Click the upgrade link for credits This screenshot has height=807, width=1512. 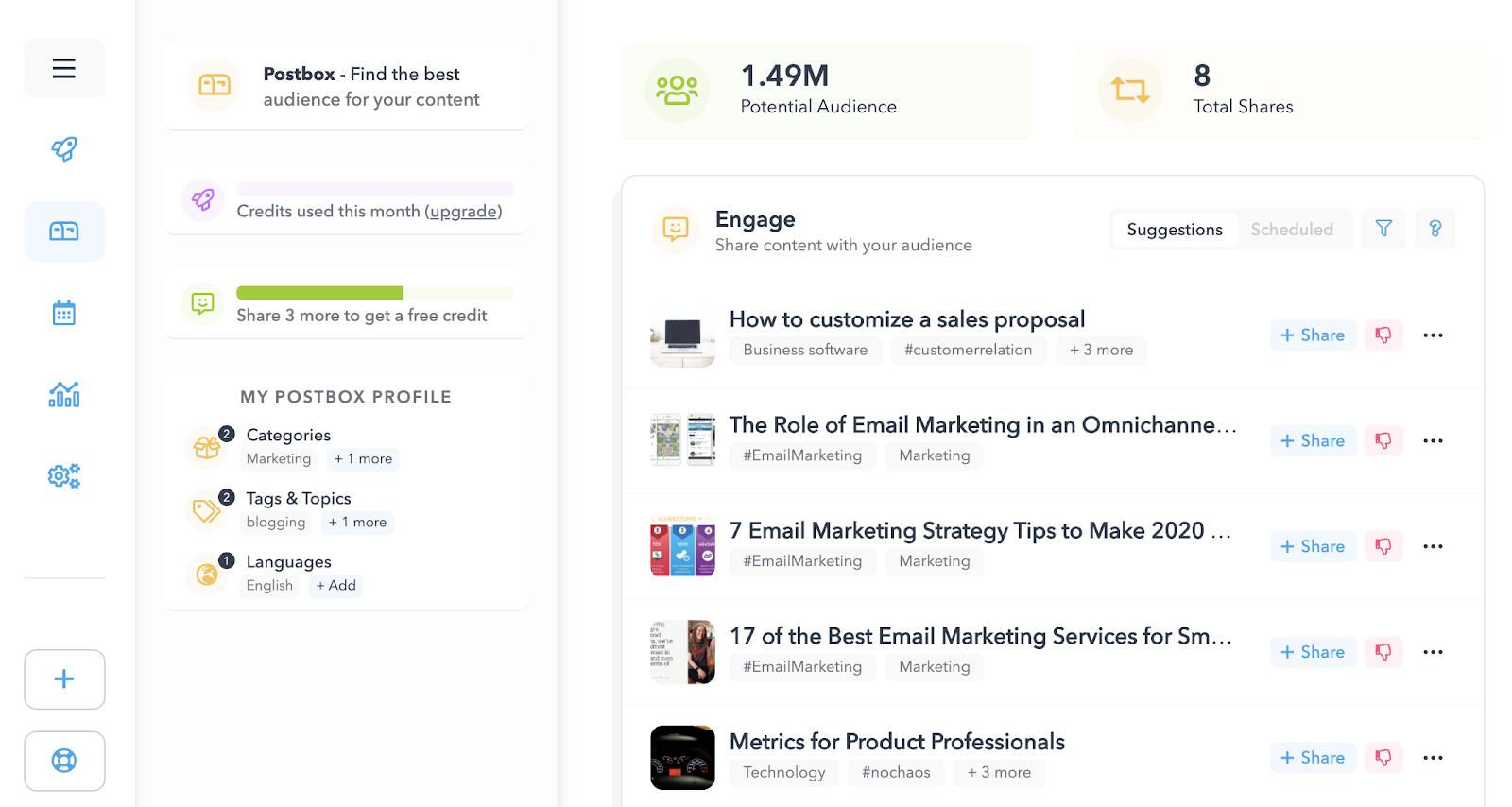(x=463, y=212)
